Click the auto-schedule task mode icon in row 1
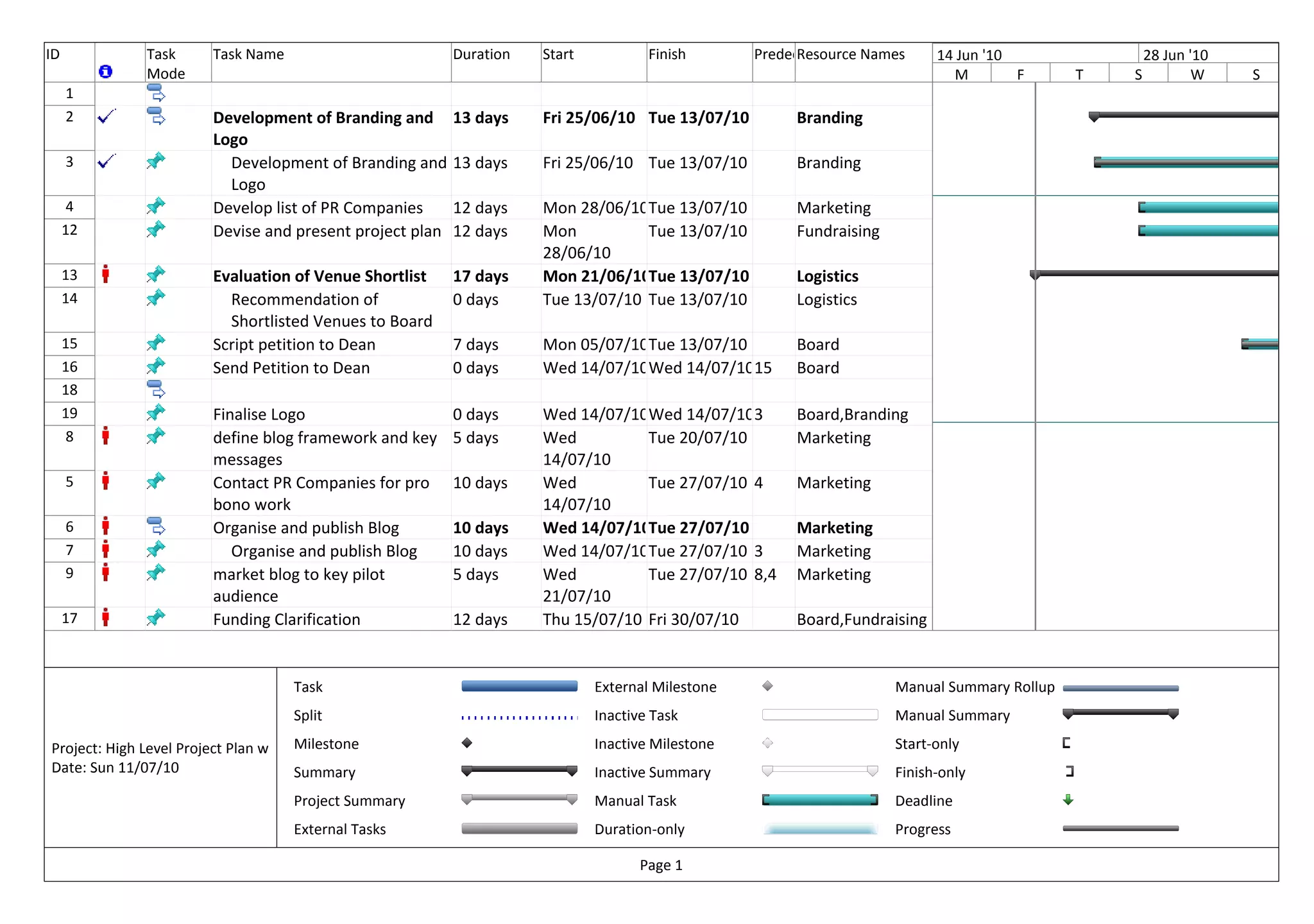This screenshot has width=1314, height=924. coord(156,93)
